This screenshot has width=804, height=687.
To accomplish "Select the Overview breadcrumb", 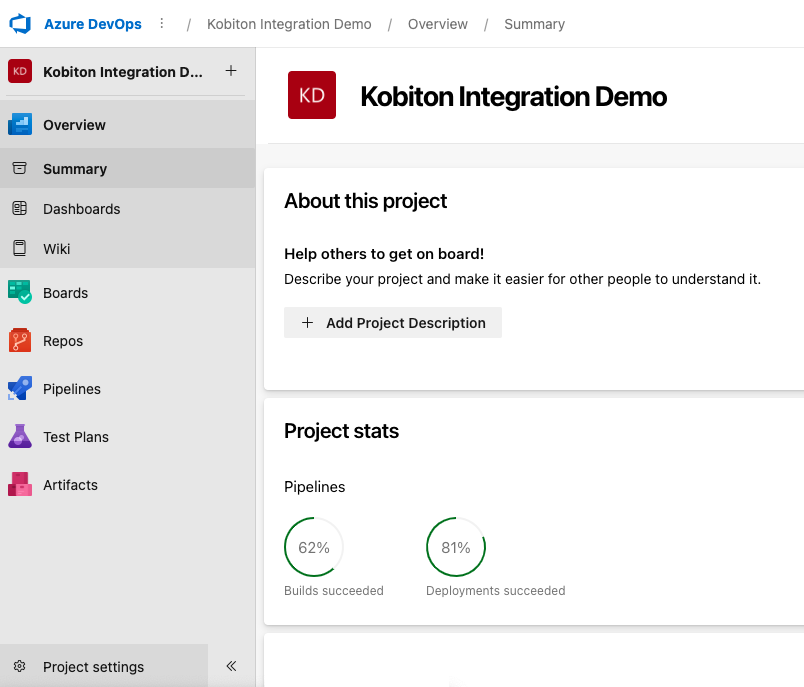I will (438, 24).
